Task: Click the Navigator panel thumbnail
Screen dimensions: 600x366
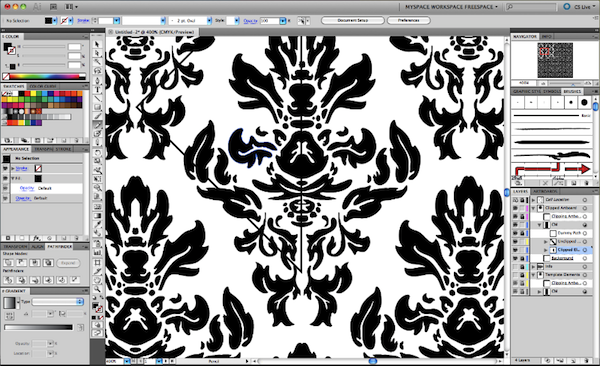Action: click(555, 60)
